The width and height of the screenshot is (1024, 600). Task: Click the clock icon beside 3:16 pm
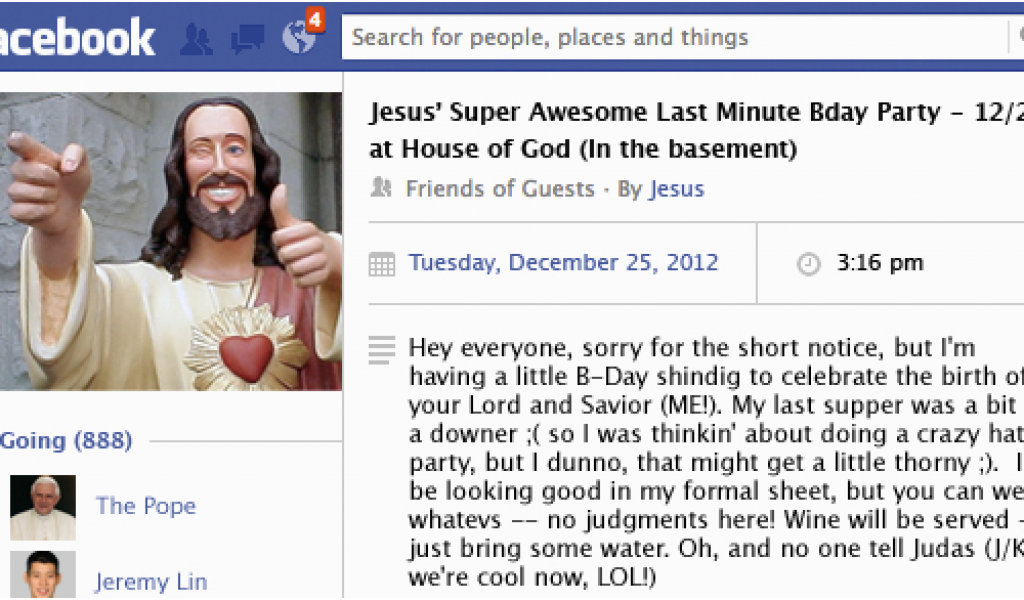point(808,264)
